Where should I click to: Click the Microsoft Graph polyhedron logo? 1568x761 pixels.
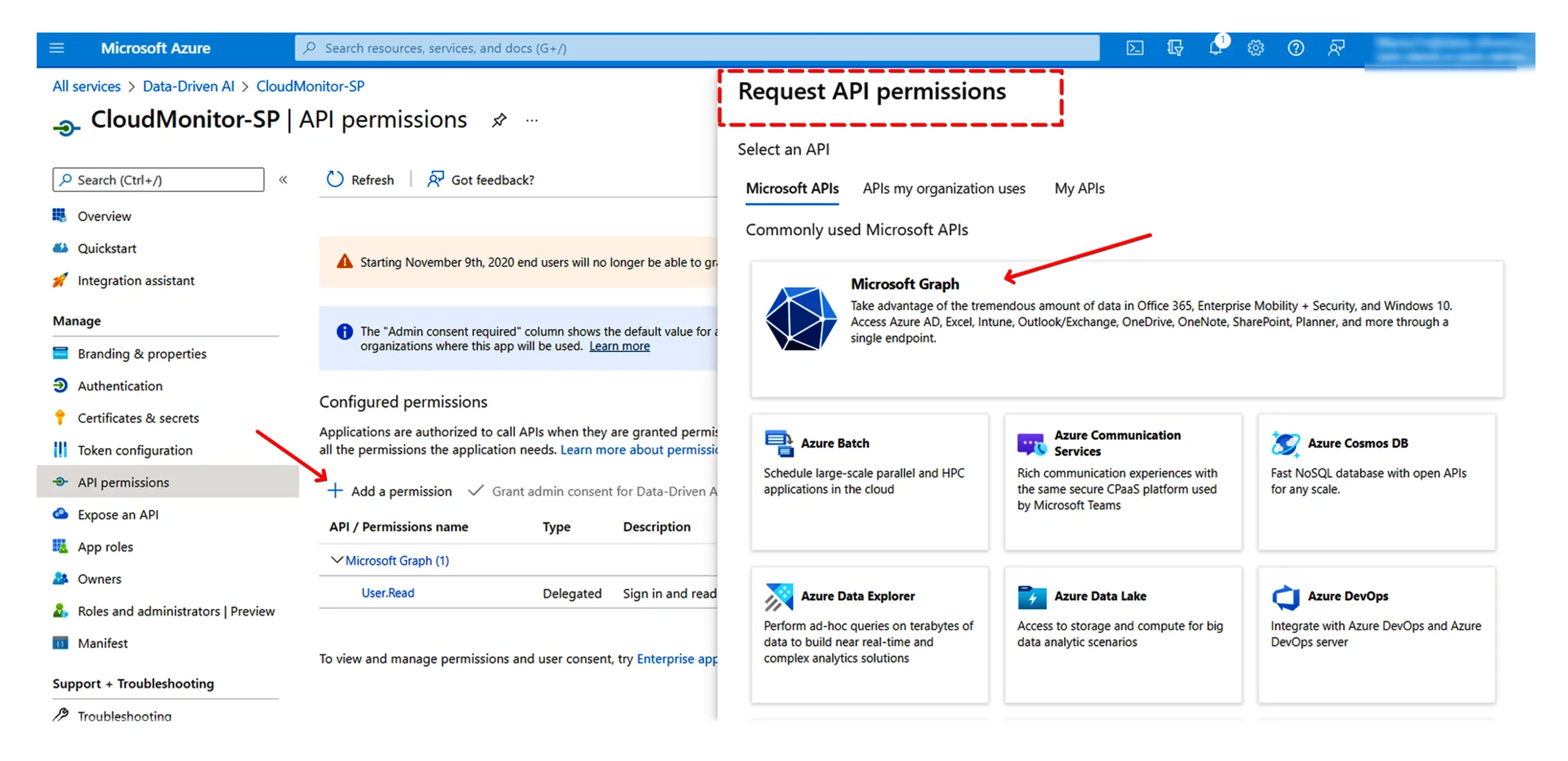pyautogui.click(x=801, y=319)
